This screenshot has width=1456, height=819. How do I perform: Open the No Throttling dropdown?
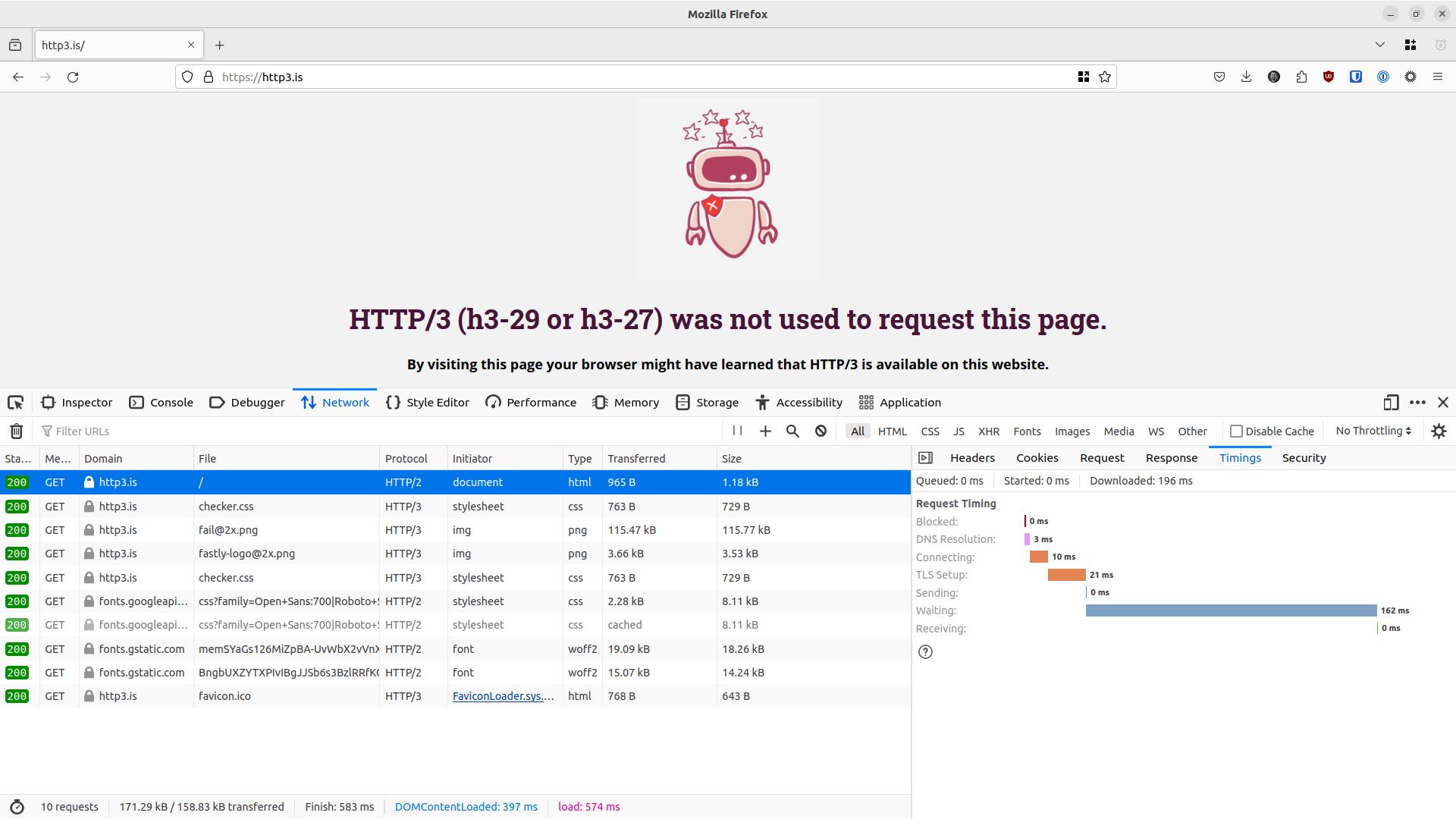pyautogui.click(x=1373, y=431)
